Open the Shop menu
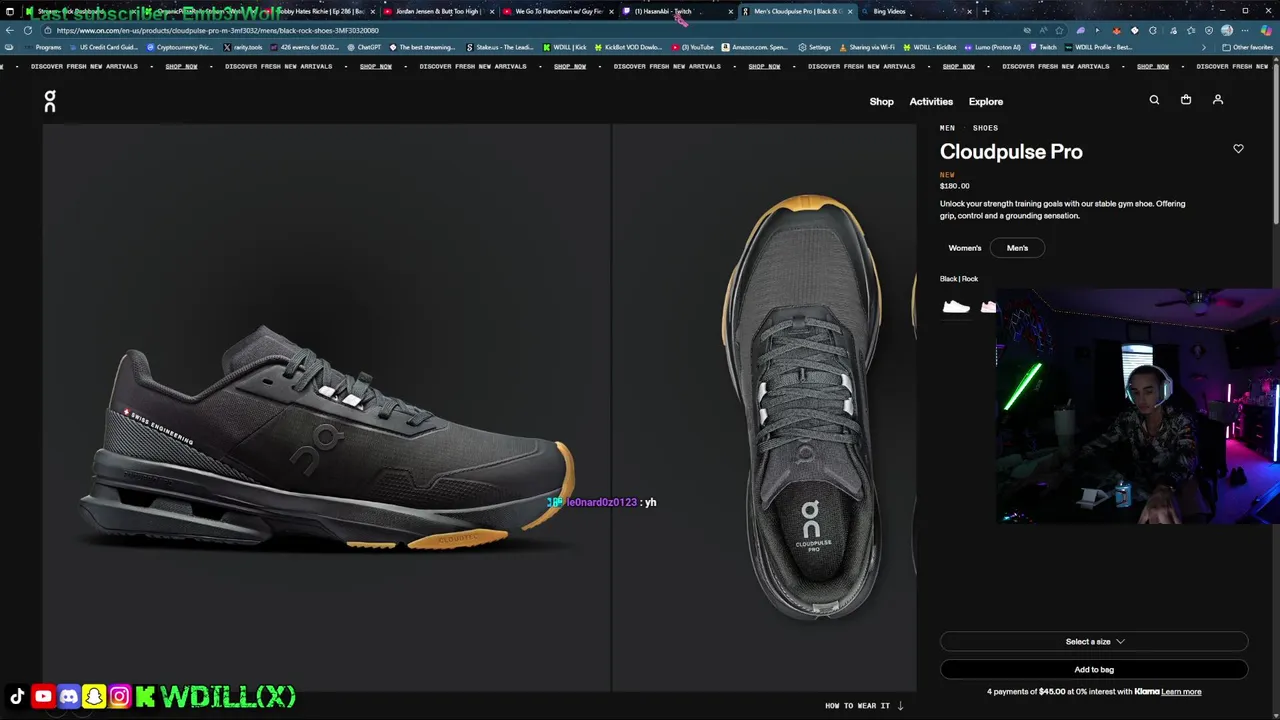The image size is (1280, 720). pos(881,101)
